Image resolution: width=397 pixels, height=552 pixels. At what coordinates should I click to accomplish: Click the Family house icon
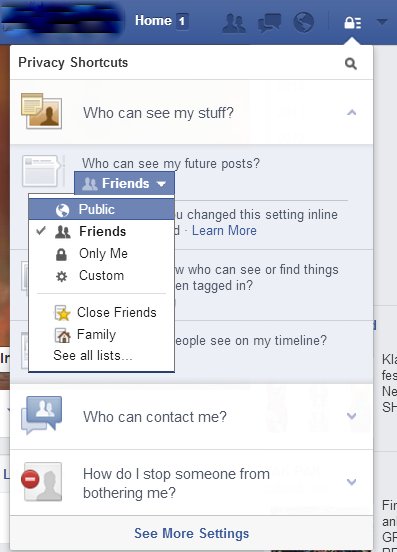click(62, 335)
